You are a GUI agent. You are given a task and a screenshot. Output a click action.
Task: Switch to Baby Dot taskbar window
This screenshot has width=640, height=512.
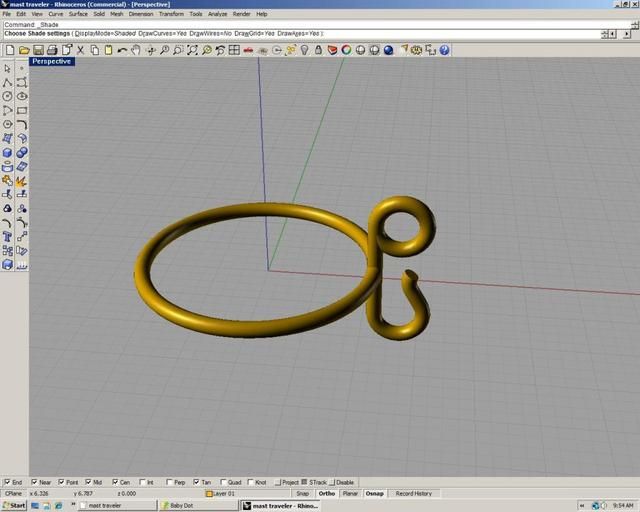pos(198,505)
